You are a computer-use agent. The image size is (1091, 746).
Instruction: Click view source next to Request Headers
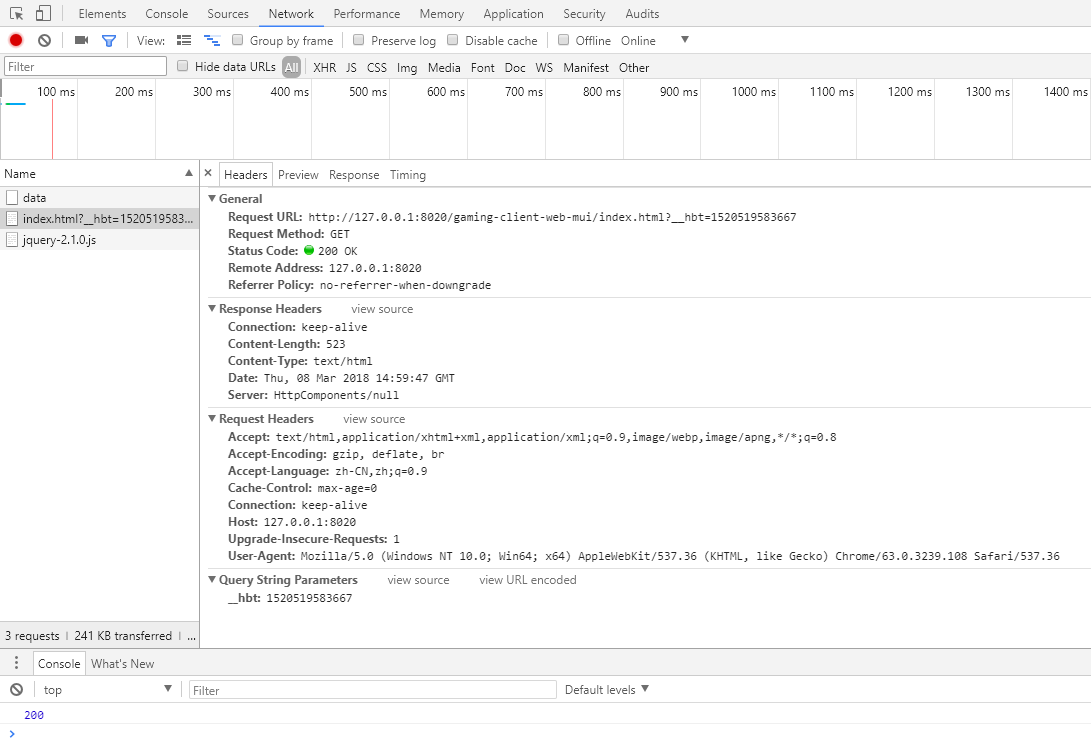coord(374,419)
